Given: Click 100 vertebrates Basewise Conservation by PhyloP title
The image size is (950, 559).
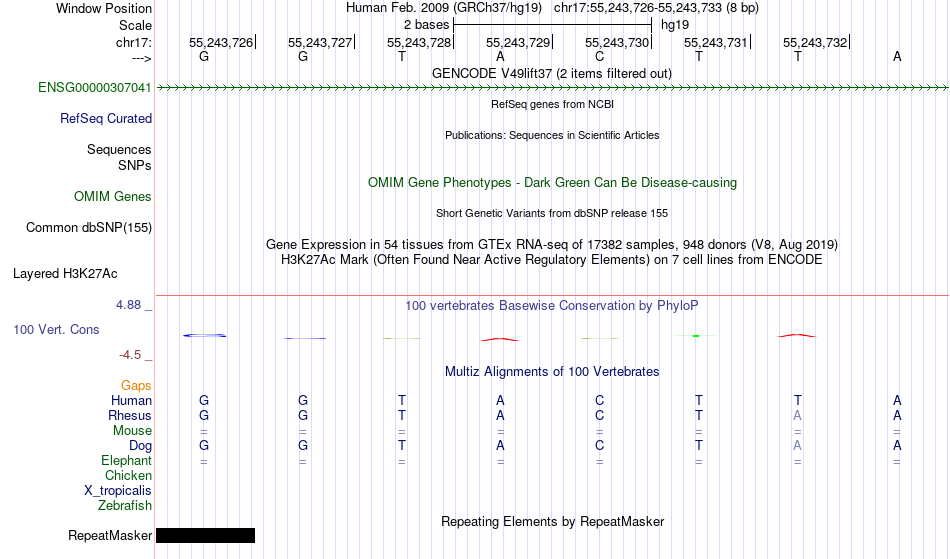Looking at the screenshot, I should coord(552,306).
